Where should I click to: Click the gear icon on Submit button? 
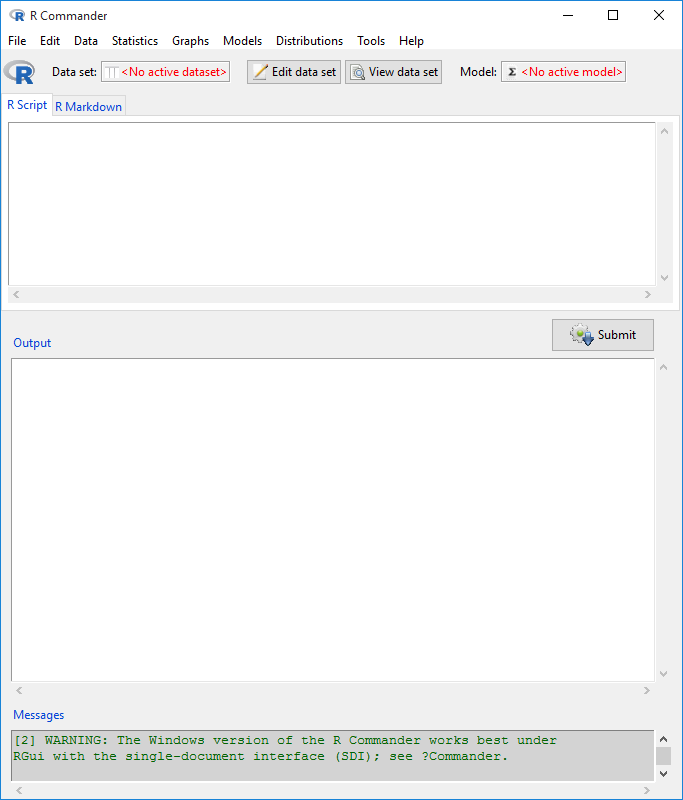(x=581, y=335)
